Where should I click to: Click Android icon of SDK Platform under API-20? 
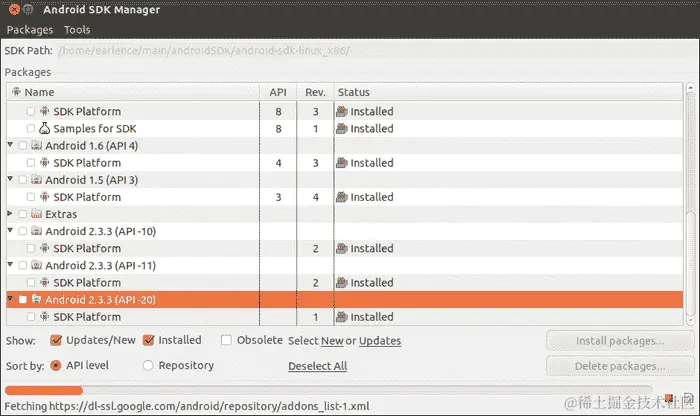click(44, 316)
